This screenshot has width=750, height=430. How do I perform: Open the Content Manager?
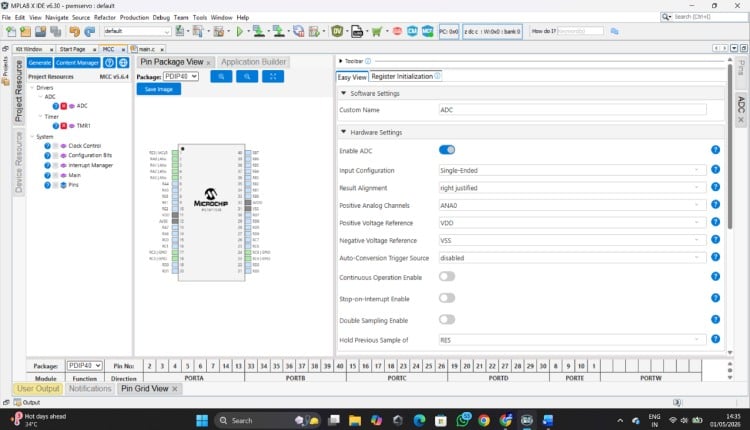click(77, 63)
